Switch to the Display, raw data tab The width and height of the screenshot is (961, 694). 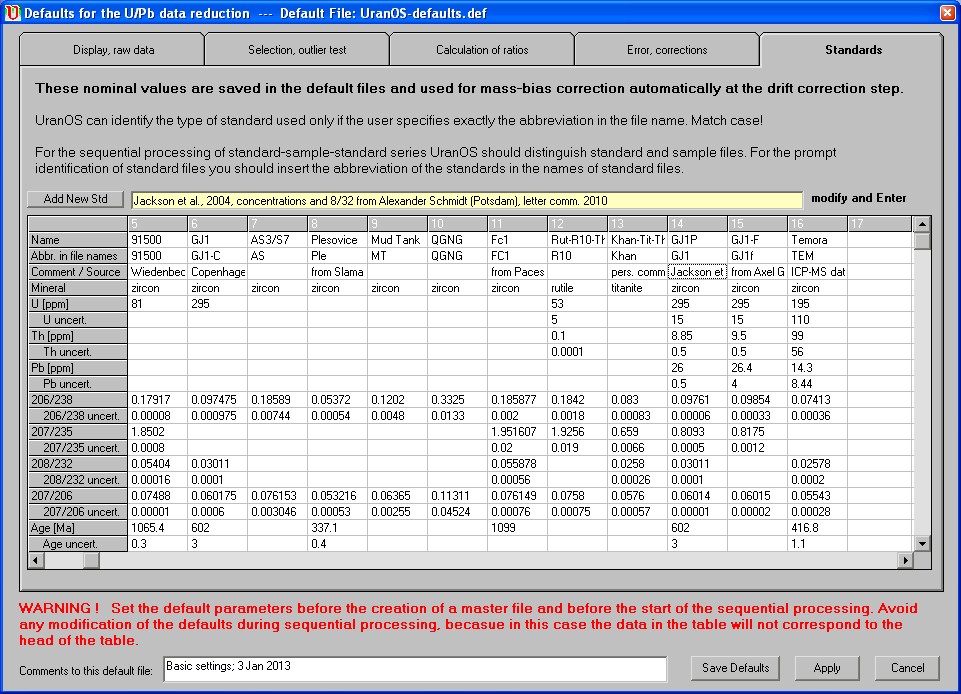(x=113, y=50)
